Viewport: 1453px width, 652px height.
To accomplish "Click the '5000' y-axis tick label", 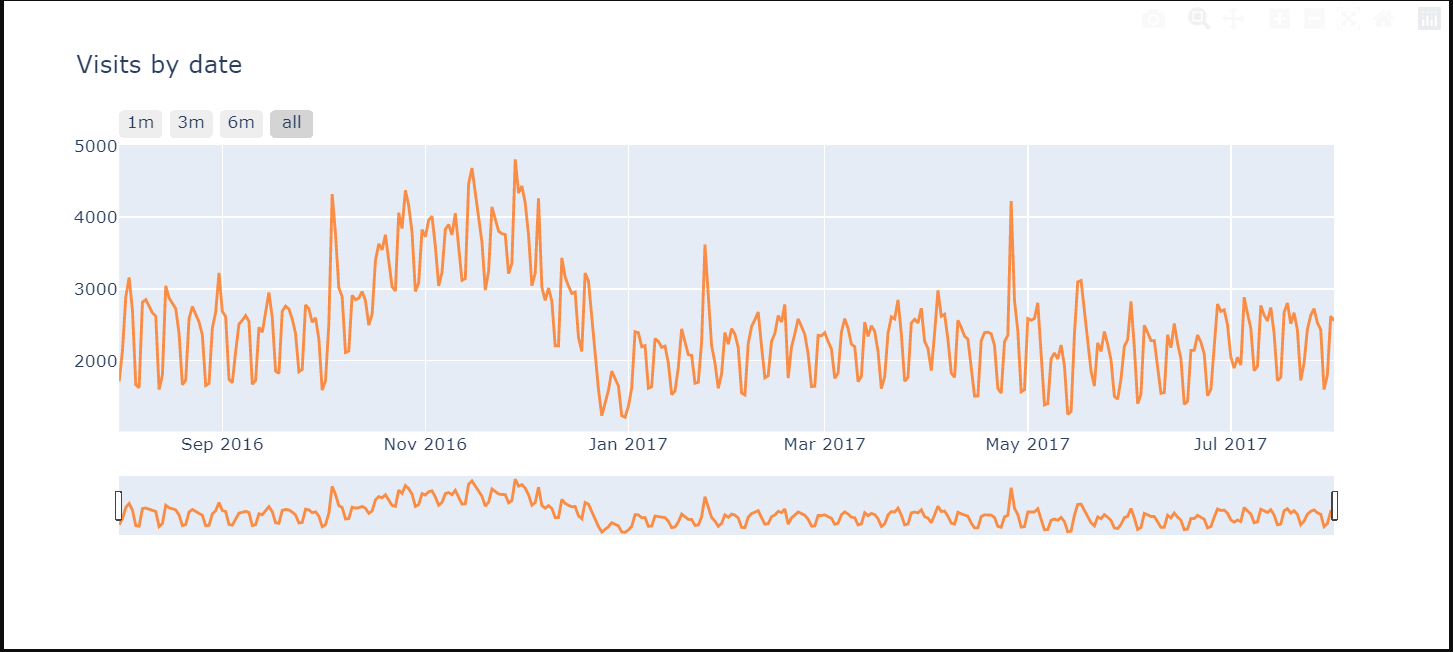I will coord(96,146).
